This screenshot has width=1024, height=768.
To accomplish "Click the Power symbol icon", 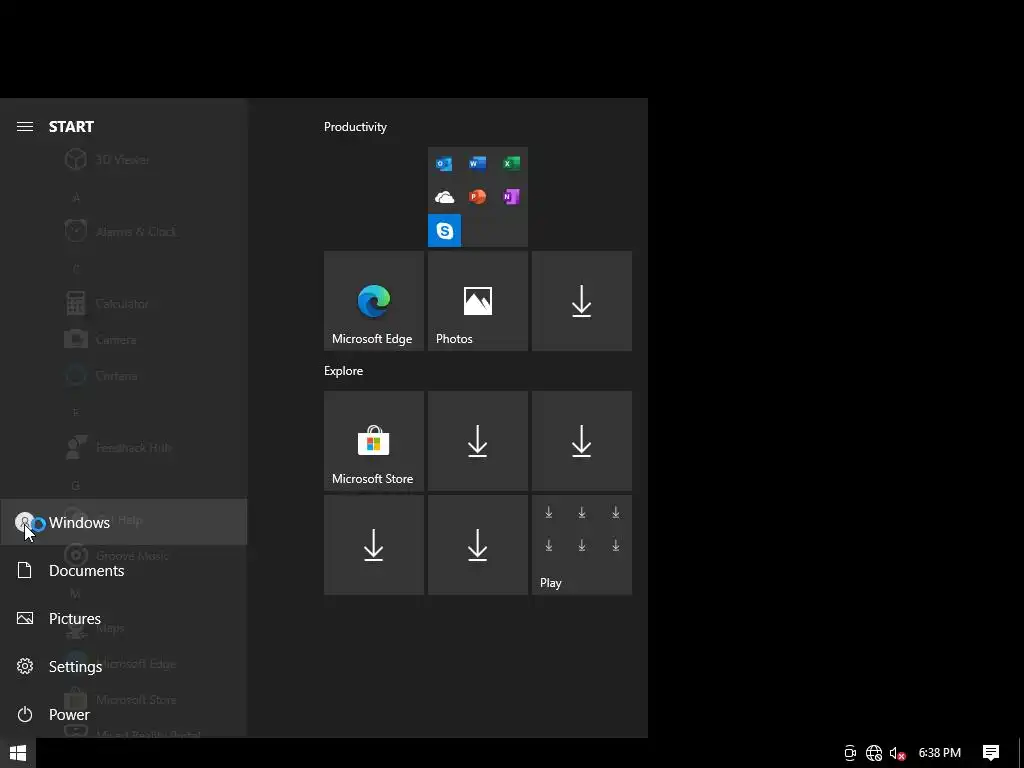I will point(25,714).
